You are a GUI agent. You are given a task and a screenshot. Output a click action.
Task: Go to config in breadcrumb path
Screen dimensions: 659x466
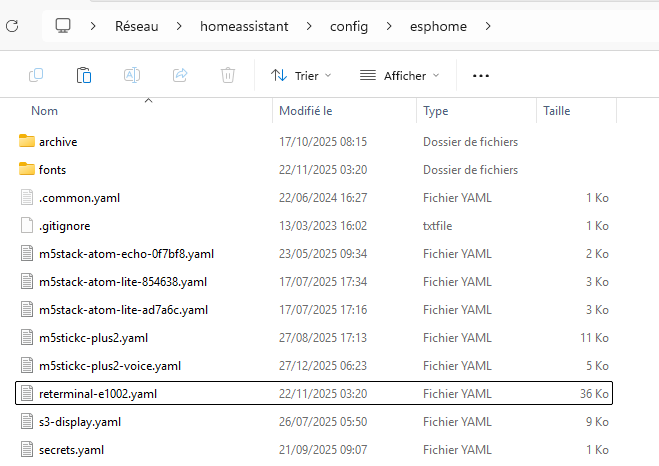(348, 25)
